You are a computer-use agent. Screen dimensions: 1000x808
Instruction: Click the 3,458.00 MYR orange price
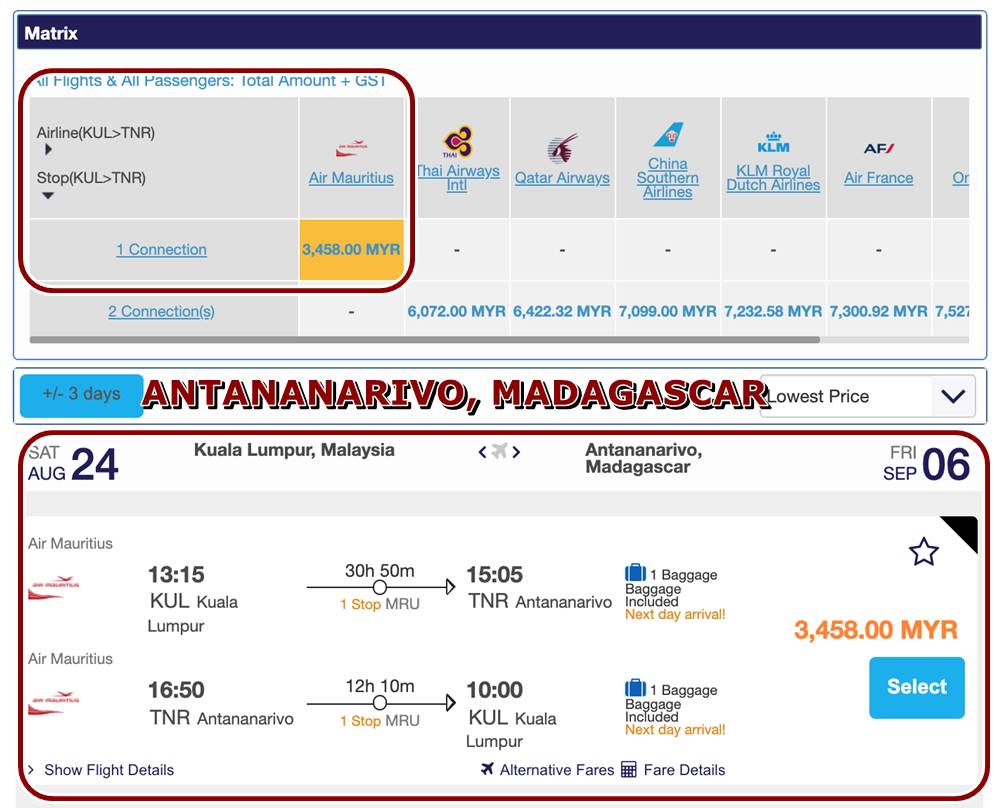[x=876, y=630]
